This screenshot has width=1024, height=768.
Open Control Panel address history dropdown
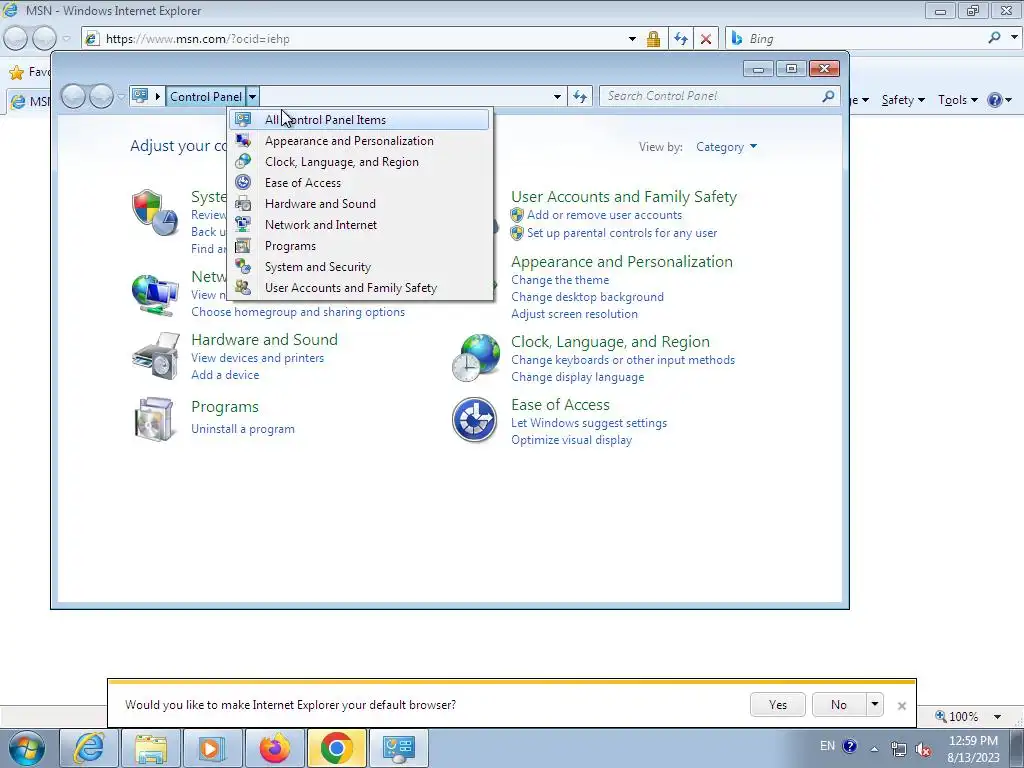(x=557, y=97)
